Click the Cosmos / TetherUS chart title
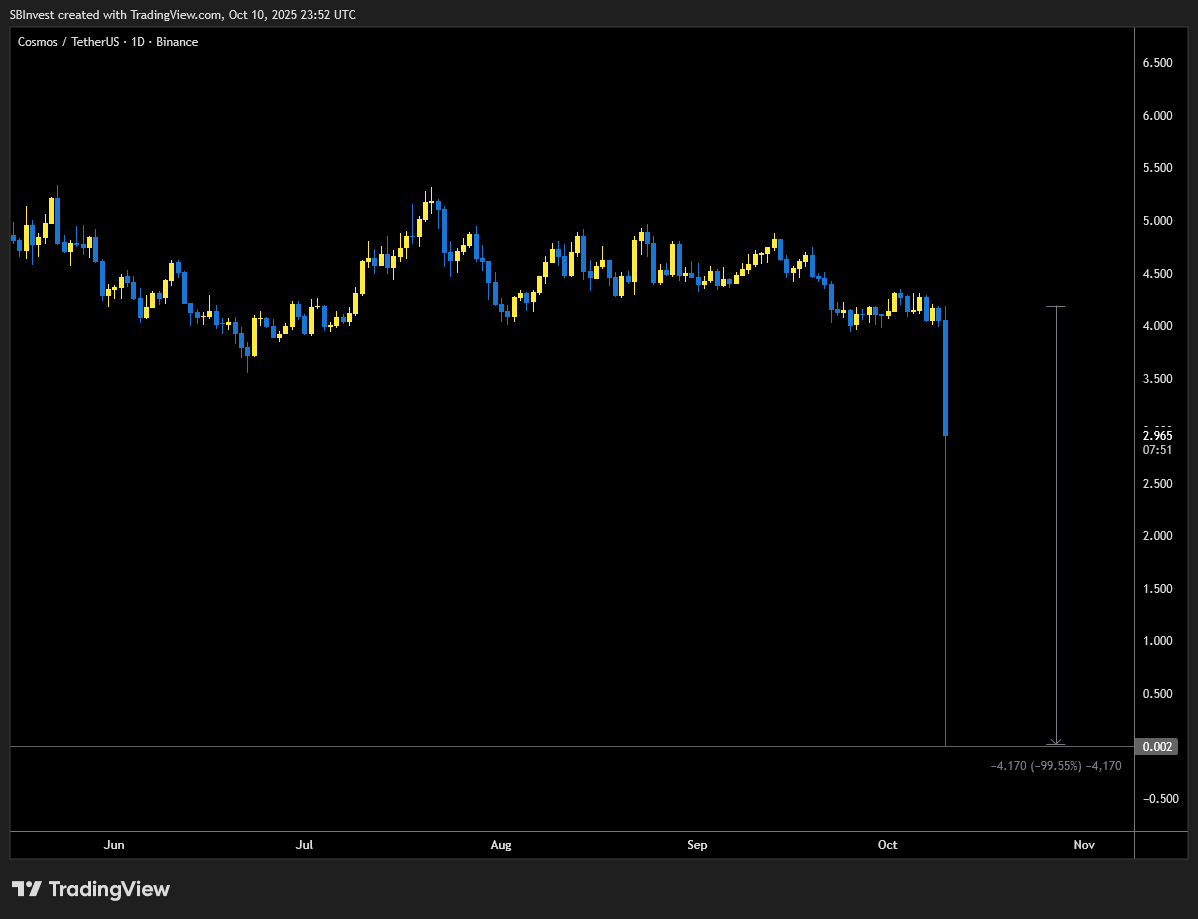Image resolution: width=1198 pixels, height=919 pixels. pos(108,42)
